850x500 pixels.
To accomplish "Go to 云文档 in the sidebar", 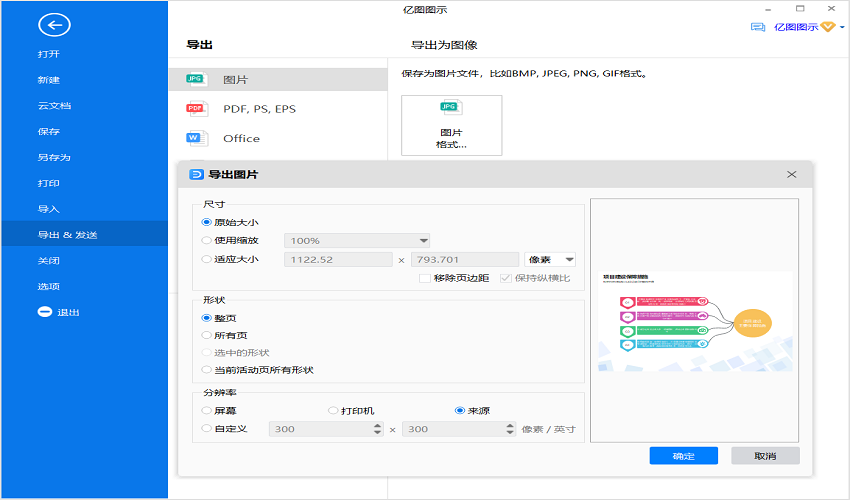I will pos(54,105).
